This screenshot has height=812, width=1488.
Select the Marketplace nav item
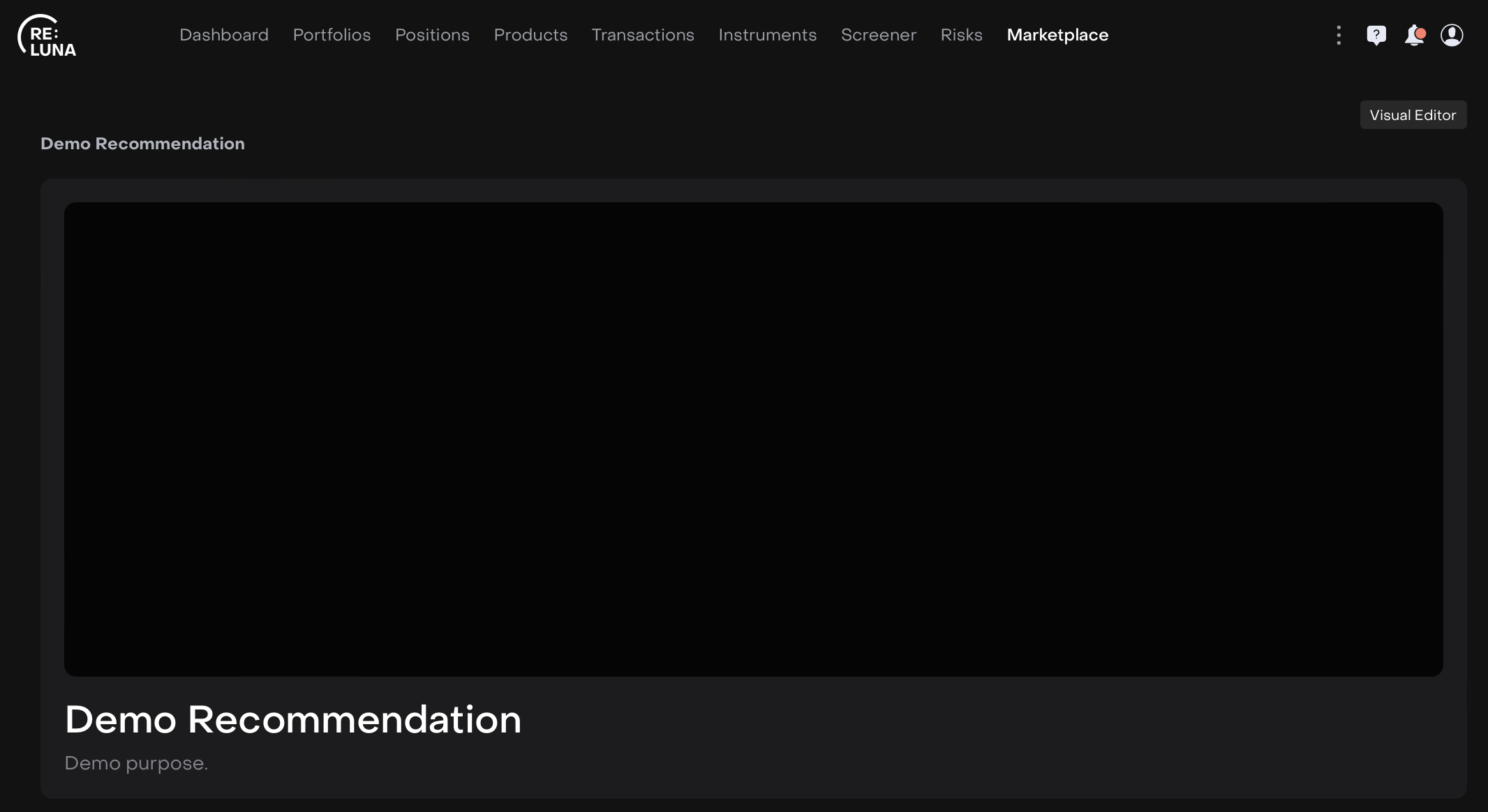[x=1057, y=35]
